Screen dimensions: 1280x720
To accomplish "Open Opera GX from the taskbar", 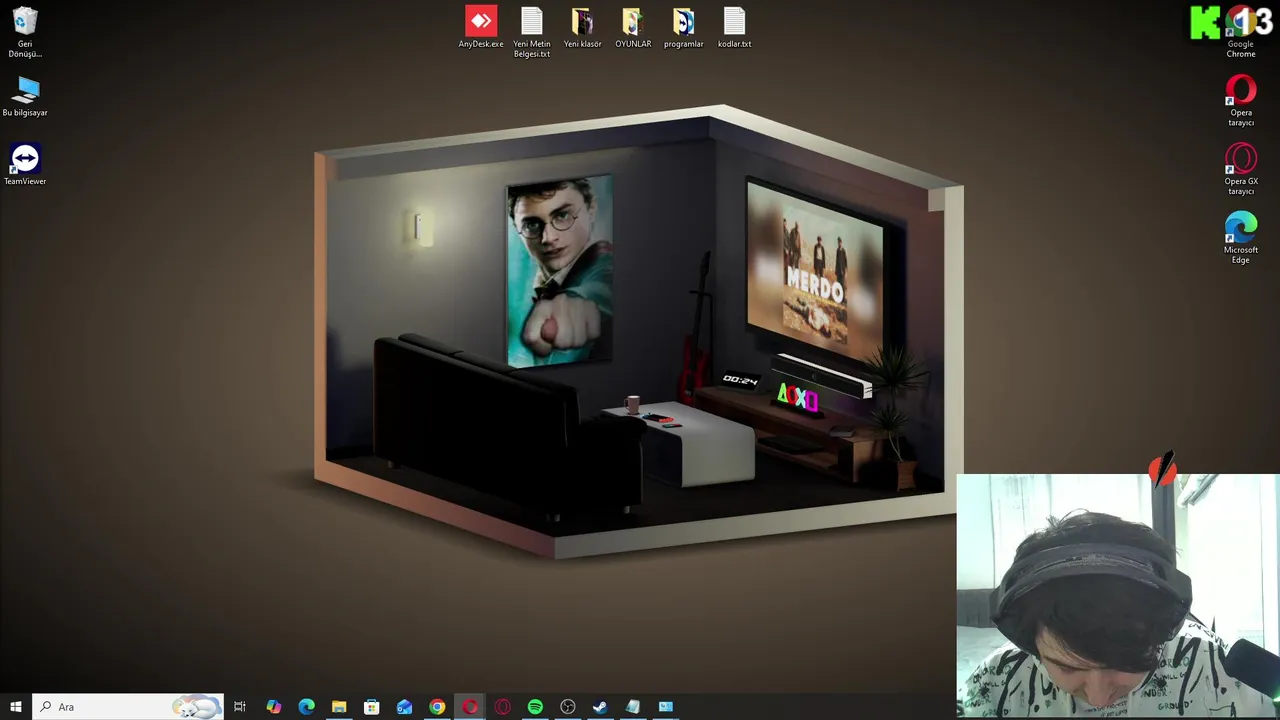I will [502, 707].
